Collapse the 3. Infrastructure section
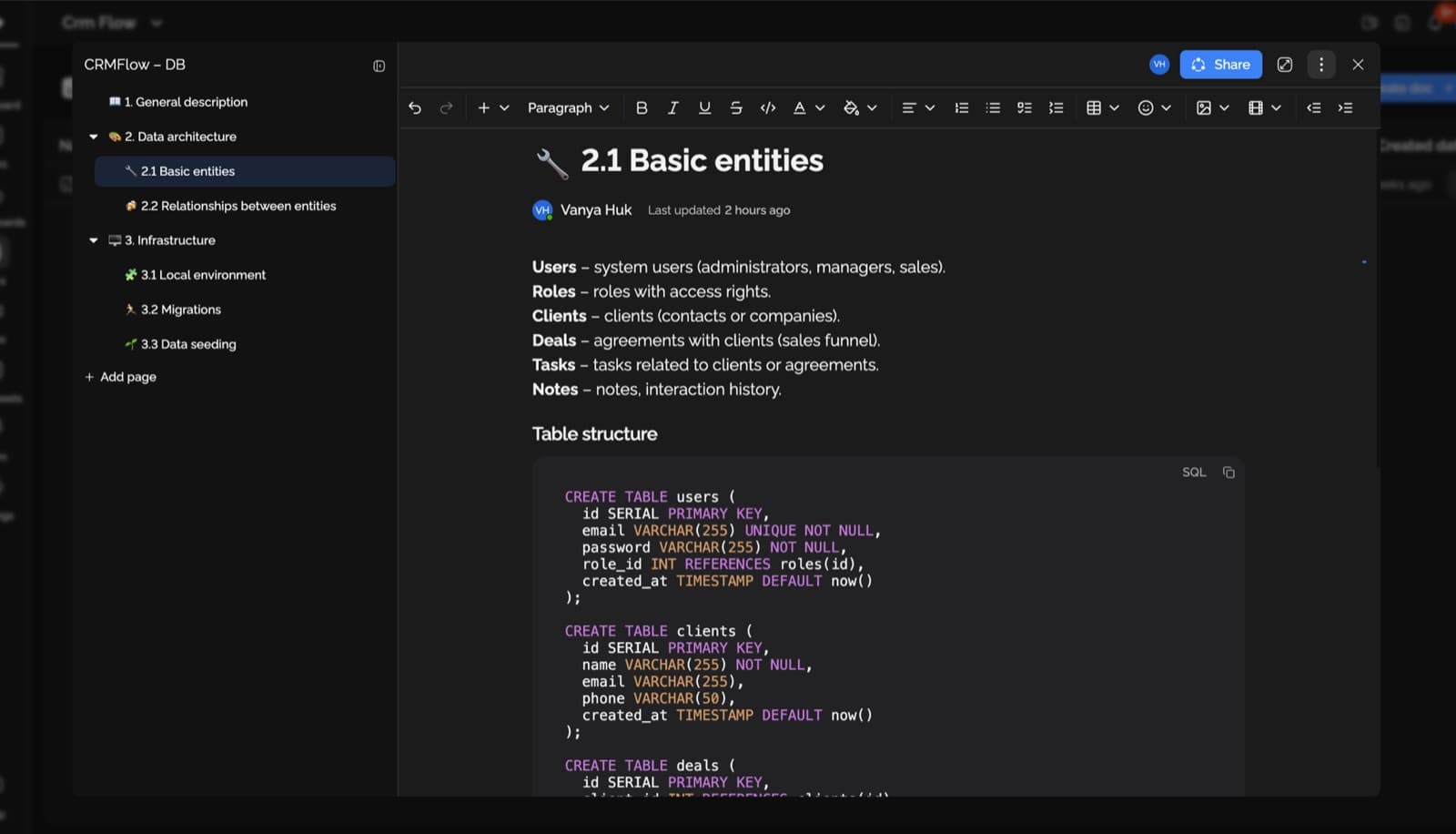 click(x=93, y=240)
